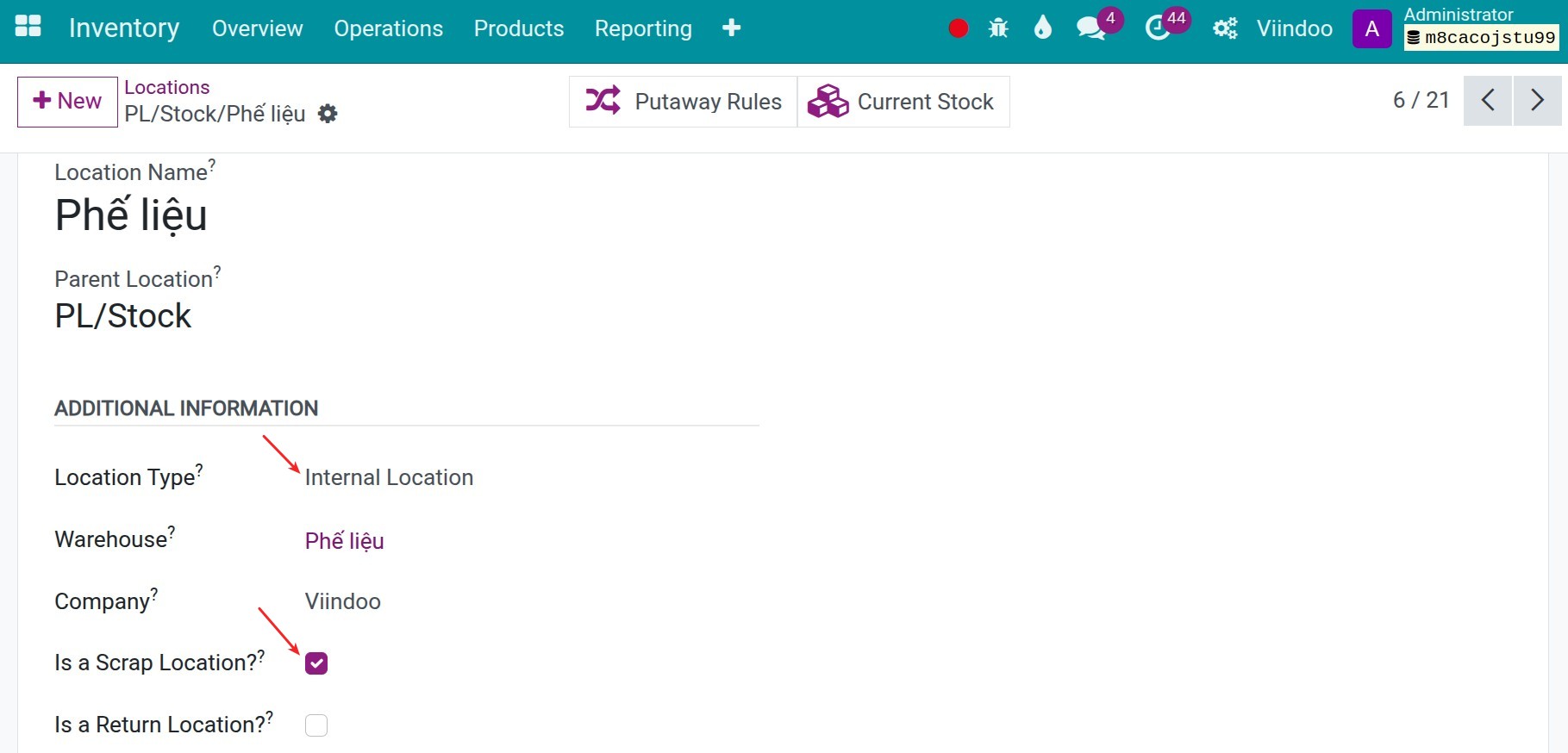Open the settings gears icon near Viindoo
This screenshot has width=1568, height=753.
(1225, 28)
